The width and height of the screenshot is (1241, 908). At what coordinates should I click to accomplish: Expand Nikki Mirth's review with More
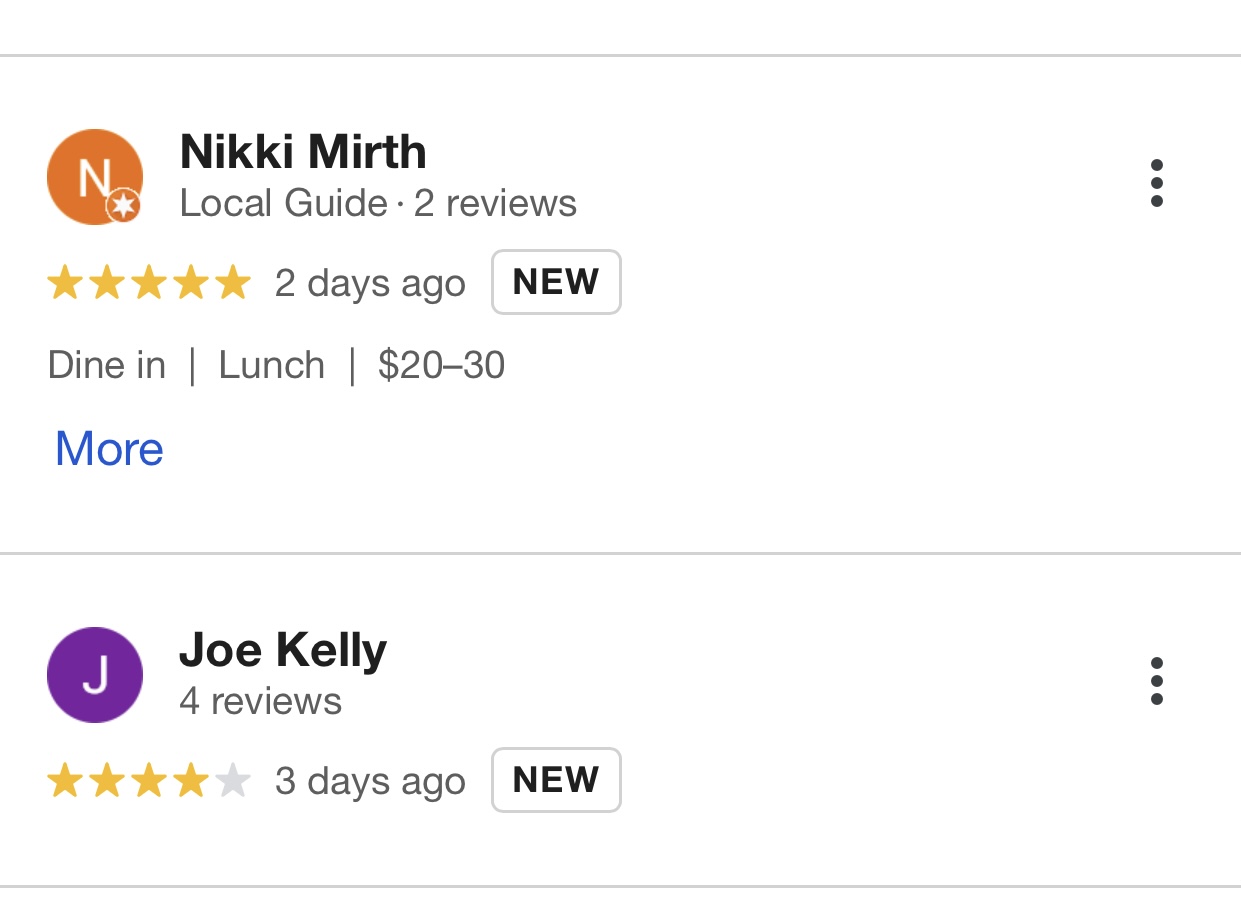(x=109, y=448)
